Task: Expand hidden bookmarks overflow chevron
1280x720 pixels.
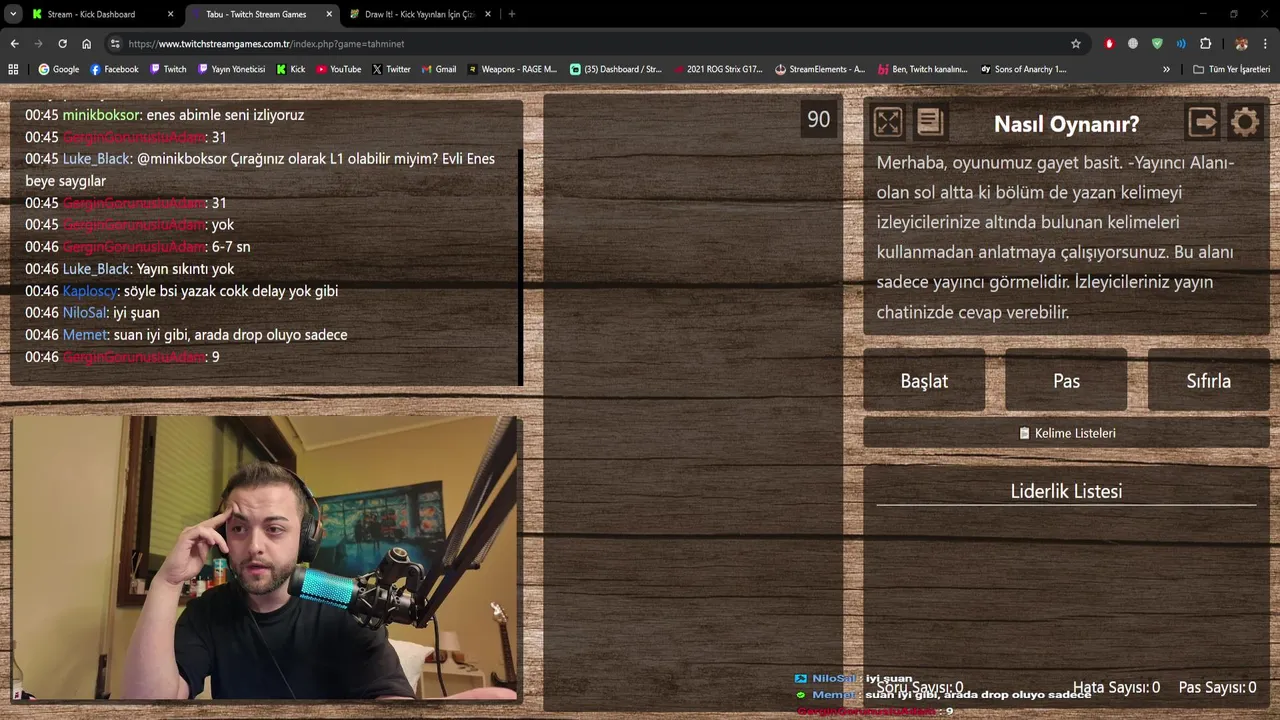Action: (x=1166, y=69)
